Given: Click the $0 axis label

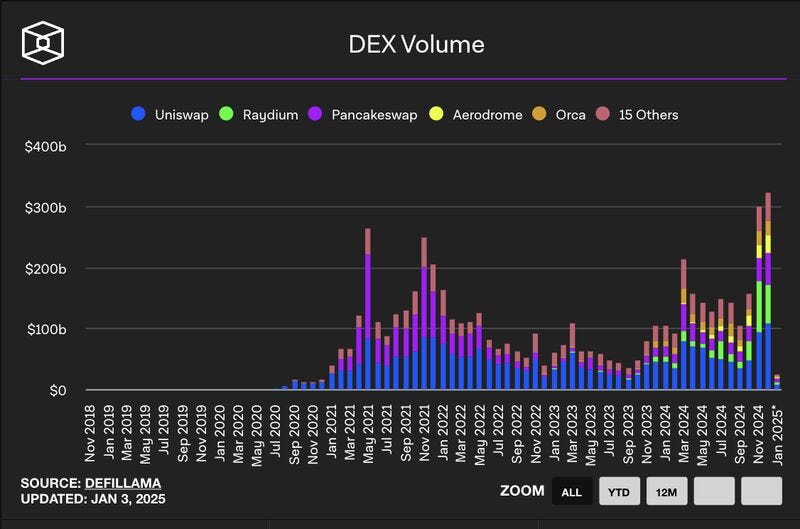Looking at the screenshot, I should pyautogui.click(x=58, y=390).
